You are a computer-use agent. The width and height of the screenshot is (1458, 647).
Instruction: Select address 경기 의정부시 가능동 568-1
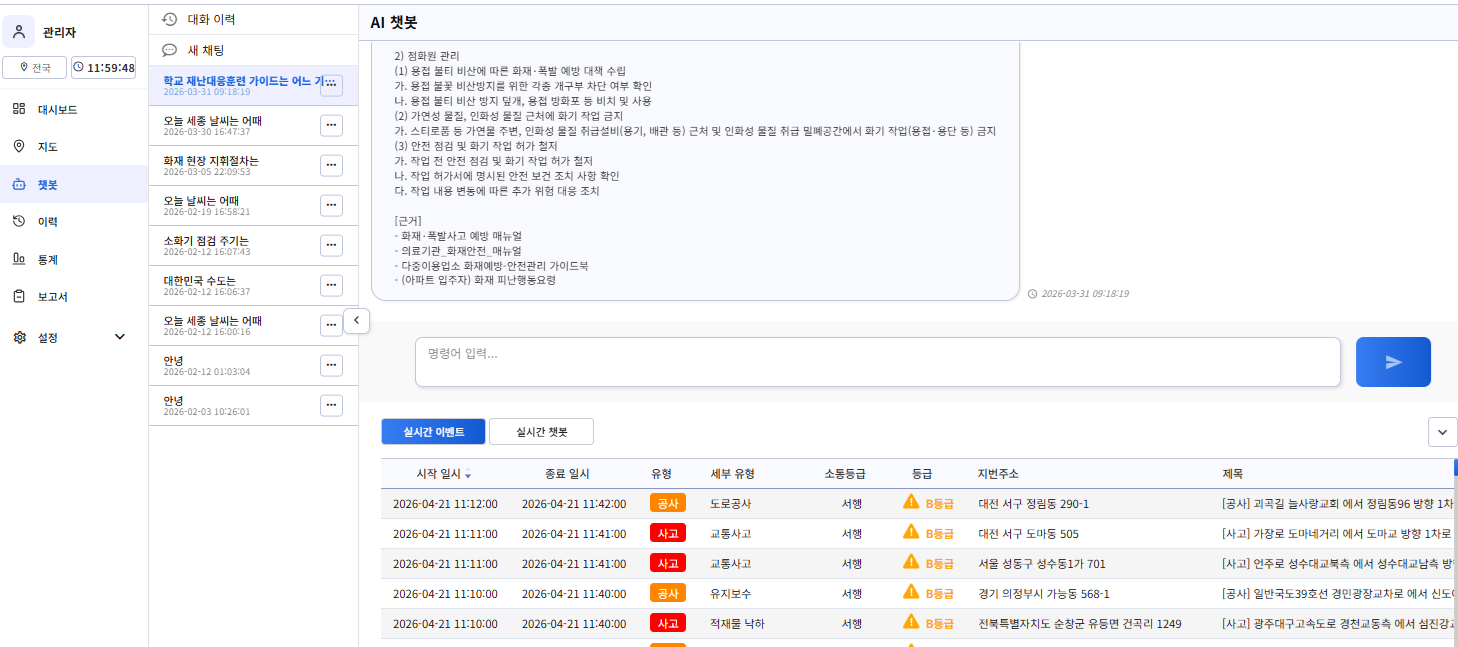(x=1044, y=594)
